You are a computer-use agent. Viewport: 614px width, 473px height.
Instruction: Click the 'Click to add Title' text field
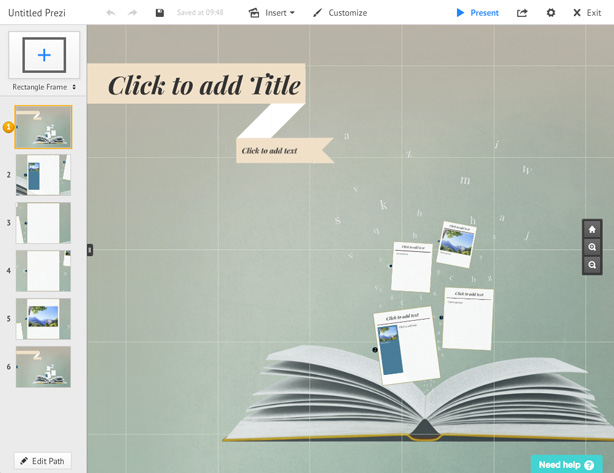coord(204,85)
